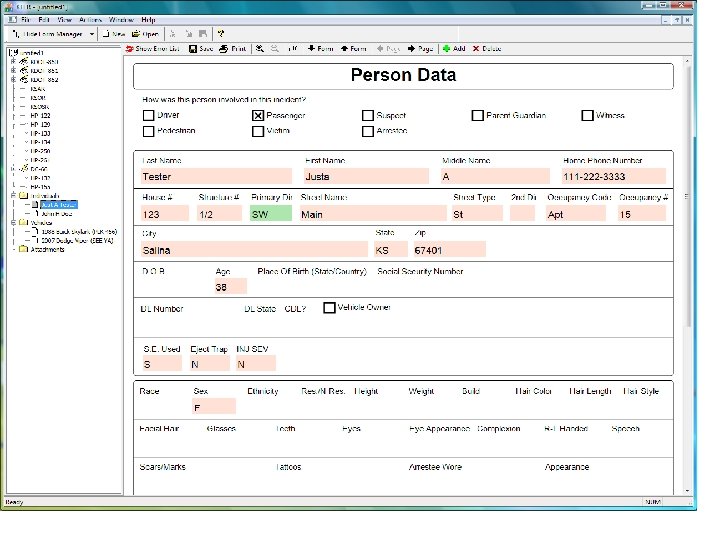The height and width of the screenshot is (540, 720).
Task: Click the form icon beside DC-66
Action: (x=24, y=169)
